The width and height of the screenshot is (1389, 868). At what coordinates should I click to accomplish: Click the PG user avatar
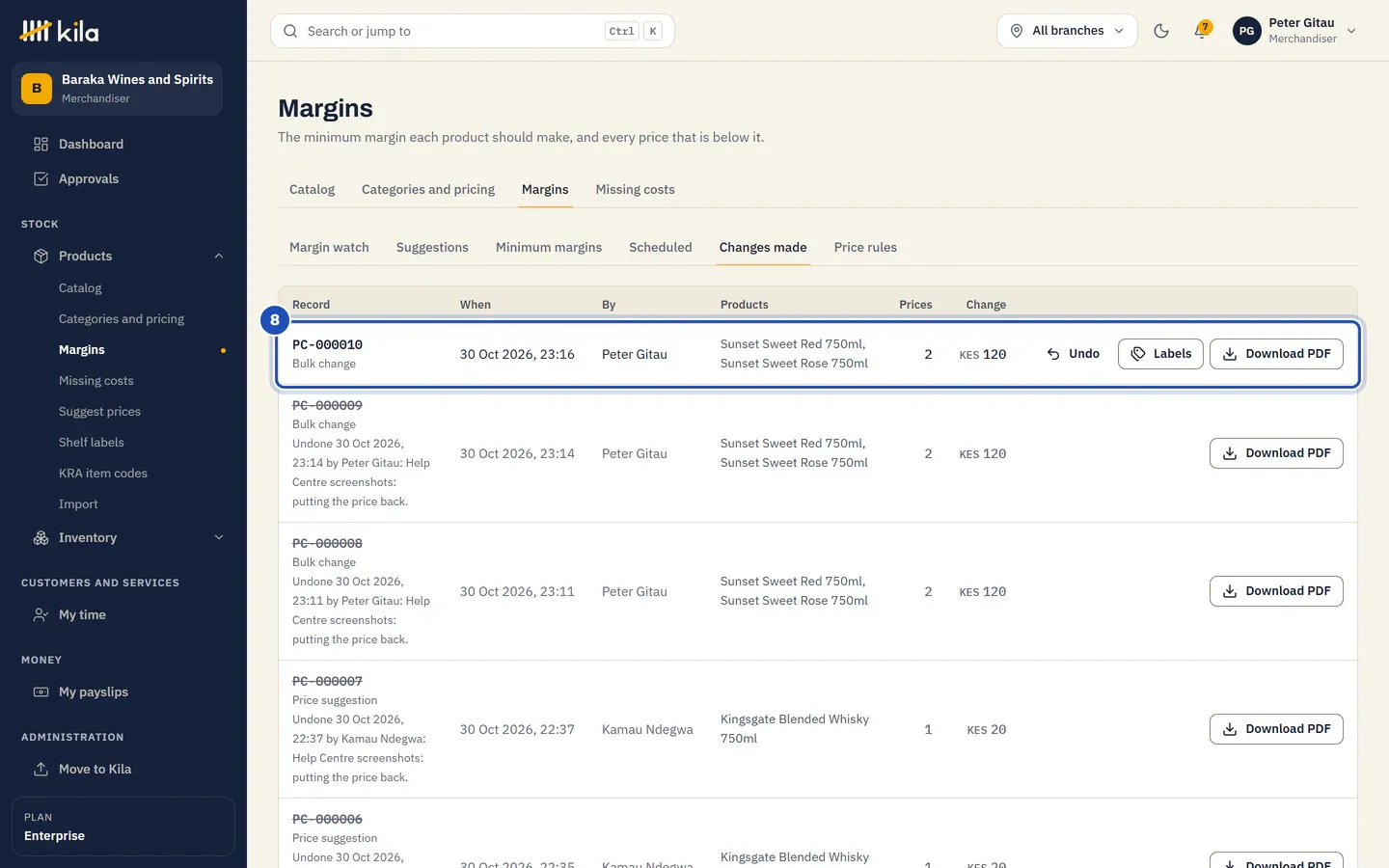click(x=1246, y=31)
